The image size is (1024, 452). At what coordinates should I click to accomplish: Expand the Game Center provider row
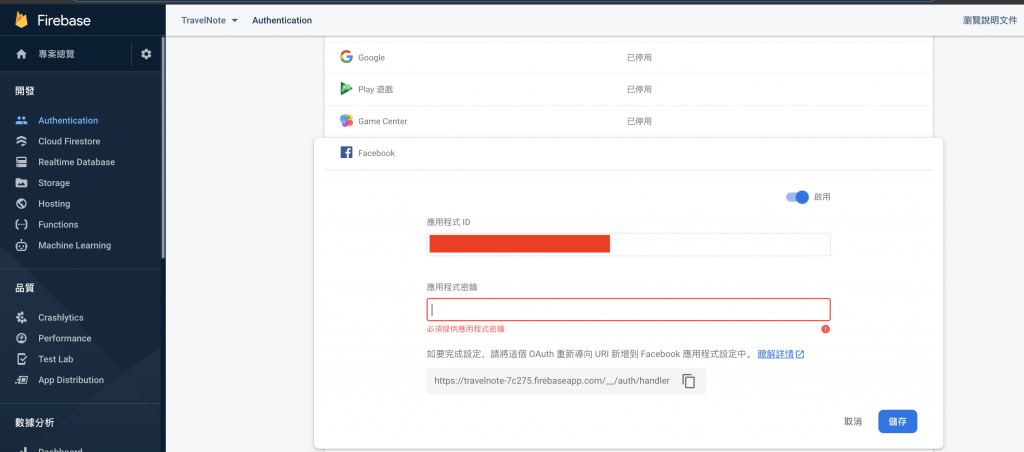628,121
